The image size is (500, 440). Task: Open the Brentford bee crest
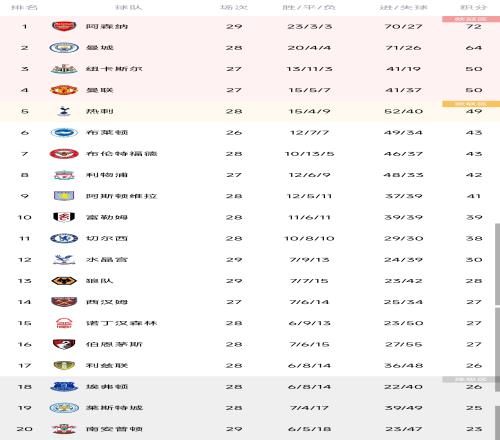pos(64,154)
